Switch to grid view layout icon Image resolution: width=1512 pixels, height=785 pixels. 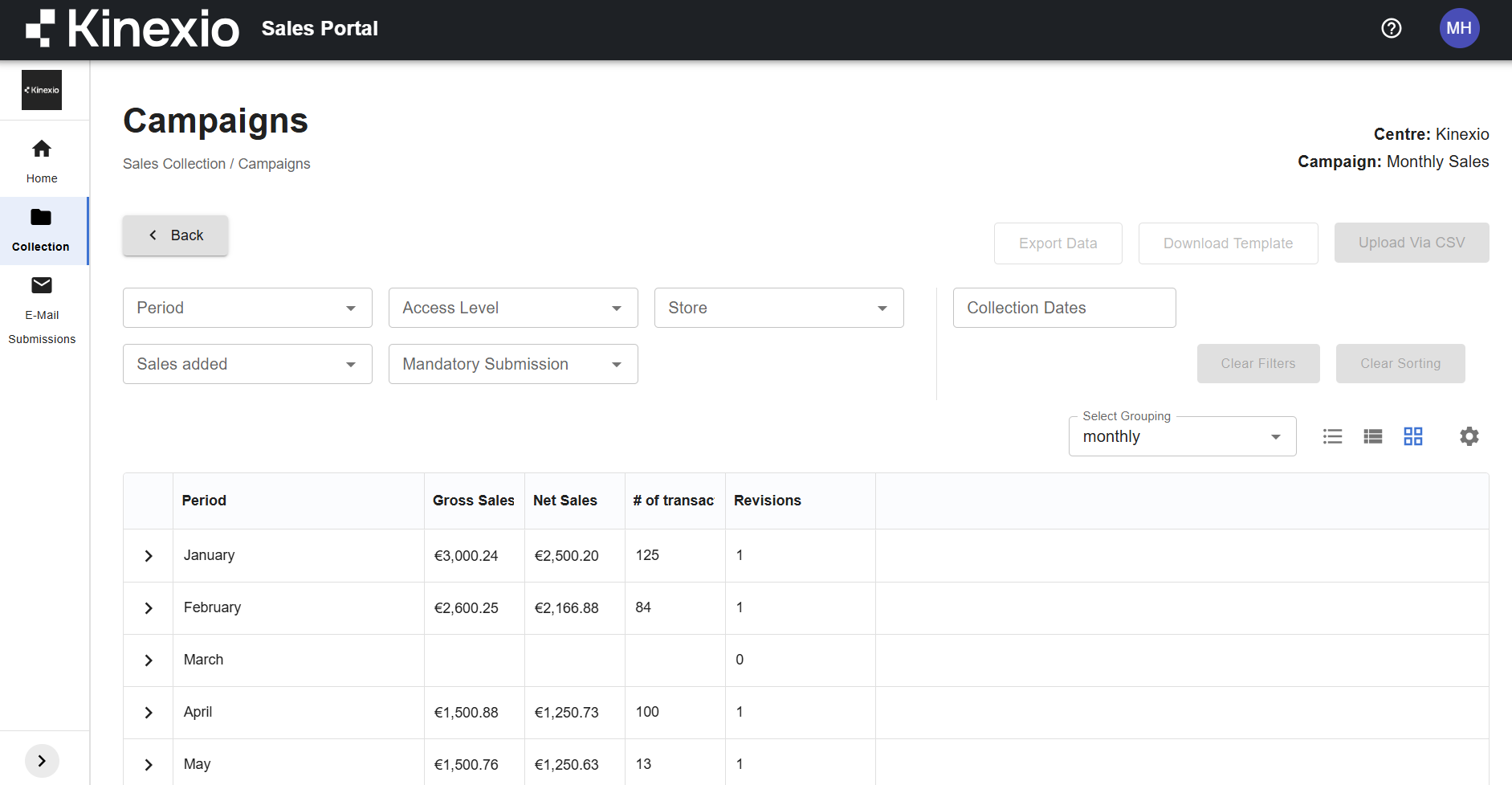[x=1412, y=436]
